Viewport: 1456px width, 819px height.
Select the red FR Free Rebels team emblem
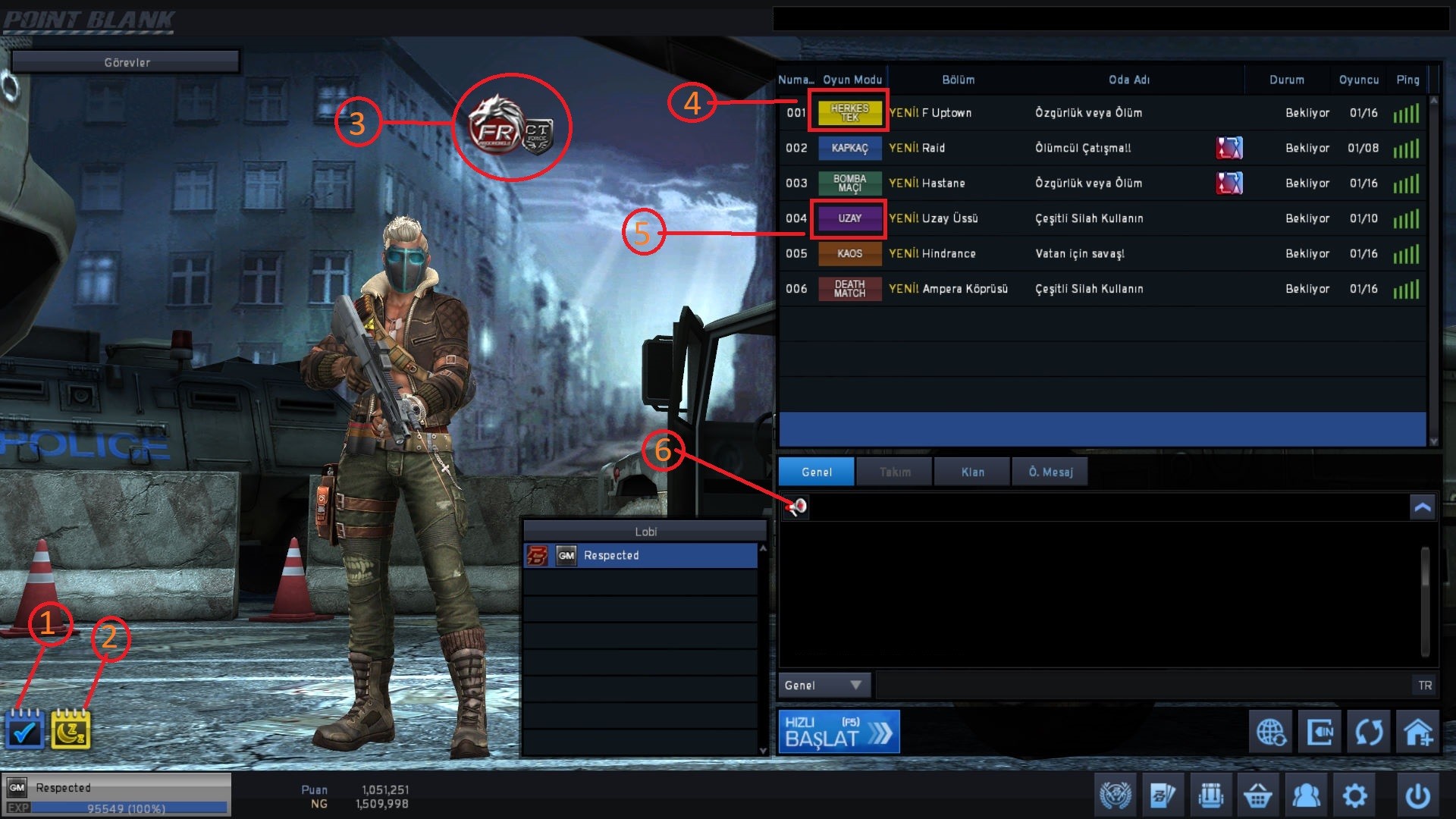[x=494, y=126]
